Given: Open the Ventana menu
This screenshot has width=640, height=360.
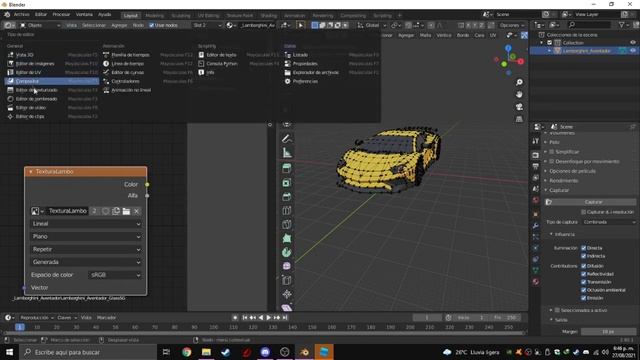Looking at the screenshot, I should coord(84,14).
